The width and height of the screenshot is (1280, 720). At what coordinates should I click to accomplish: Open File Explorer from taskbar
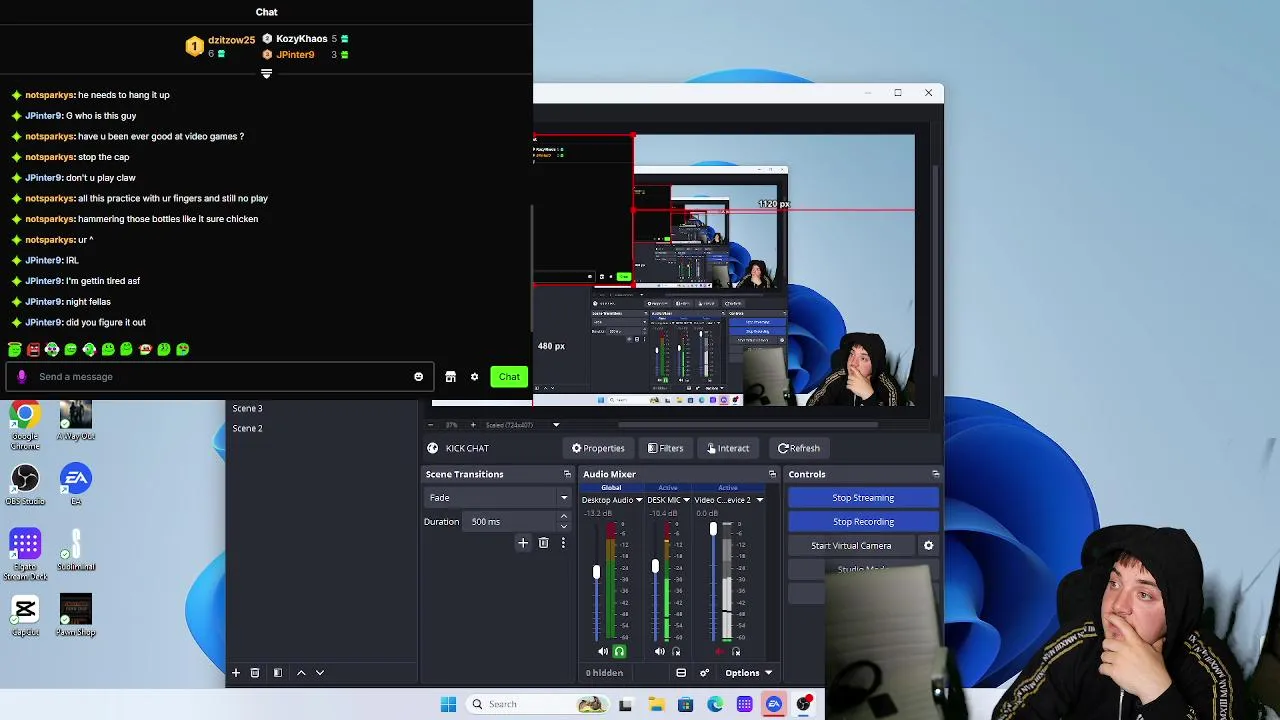click(656, 705)
